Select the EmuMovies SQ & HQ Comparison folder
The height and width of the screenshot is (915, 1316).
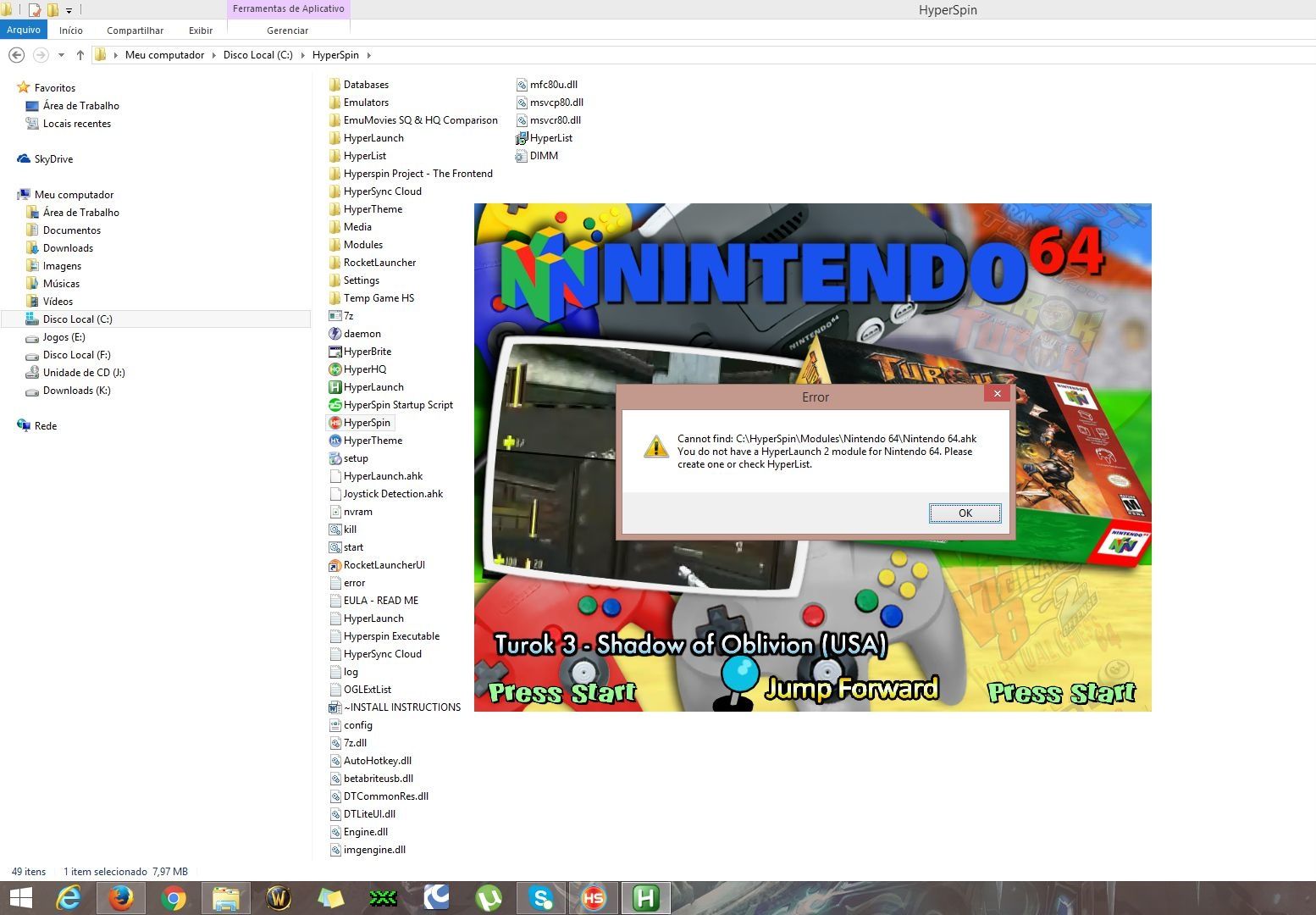coord(413,120)
